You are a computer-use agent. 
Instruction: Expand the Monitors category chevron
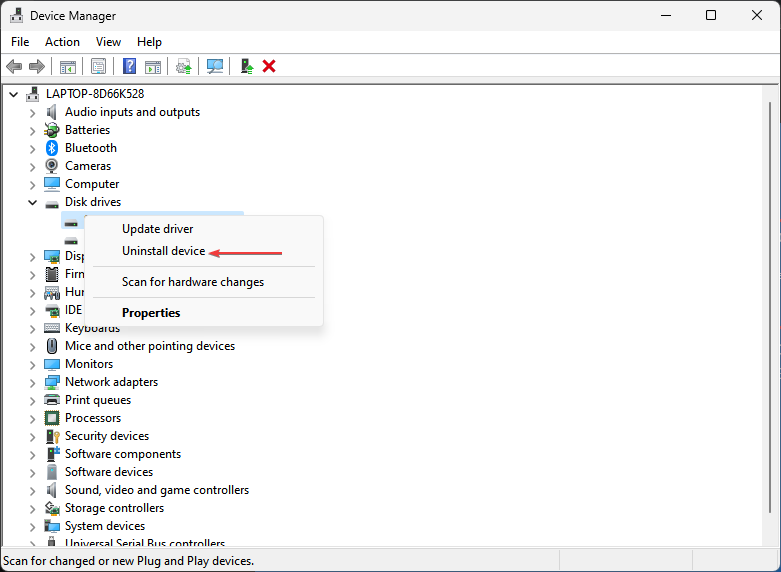[32, 365]
